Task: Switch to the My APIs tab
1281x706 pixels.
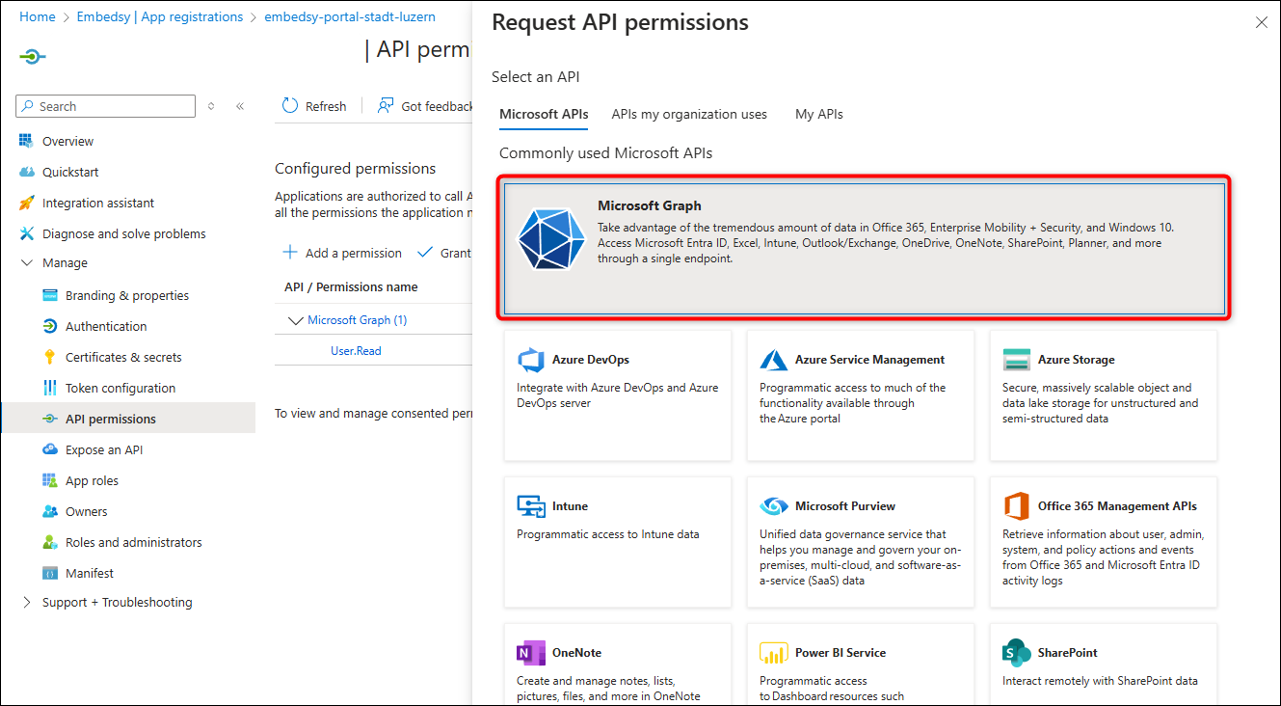Action: pos(819,113)
